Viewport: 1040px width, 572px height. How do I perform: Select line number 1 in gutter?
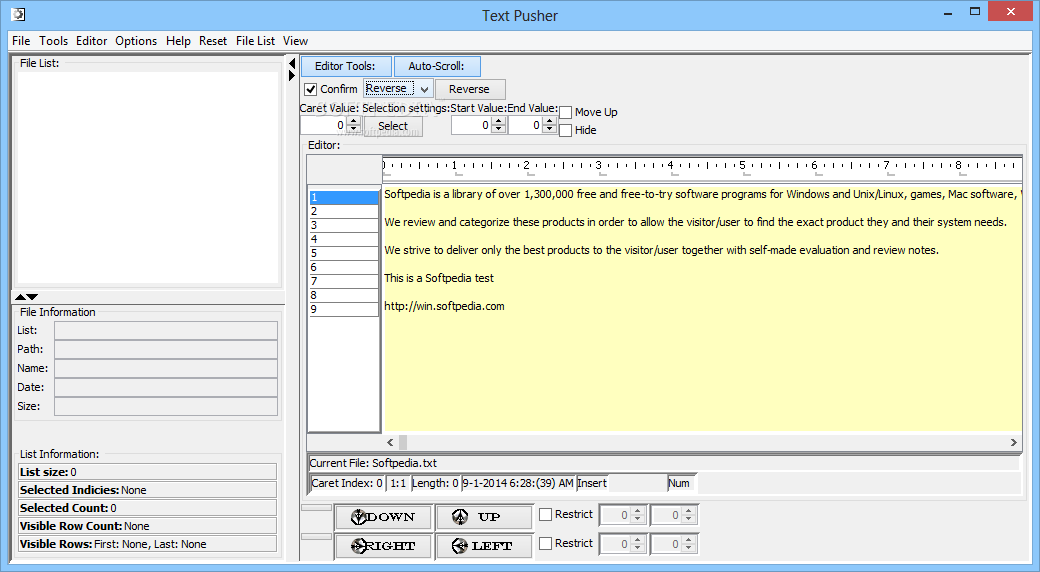pos(344,197)
